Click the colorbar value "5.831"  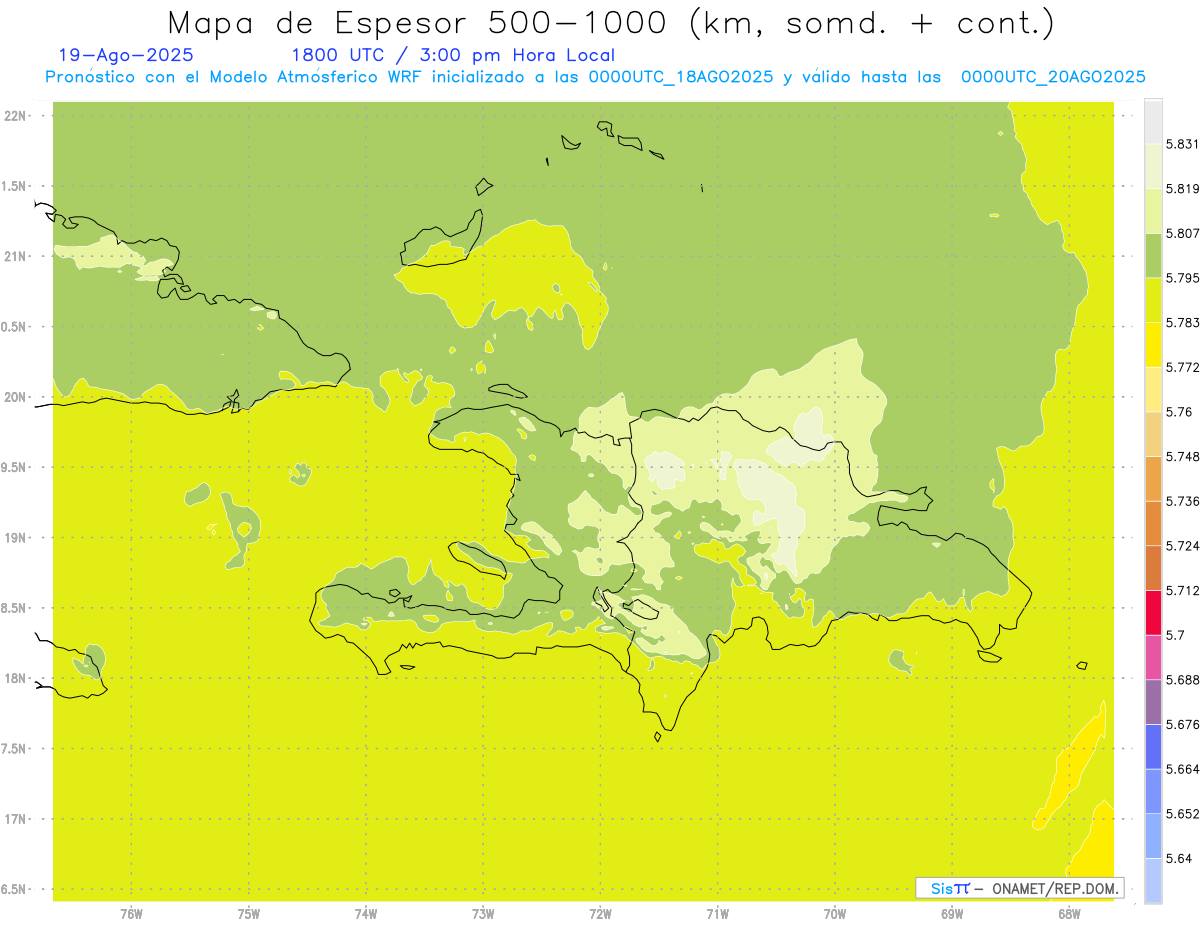tap(1182, 144)
